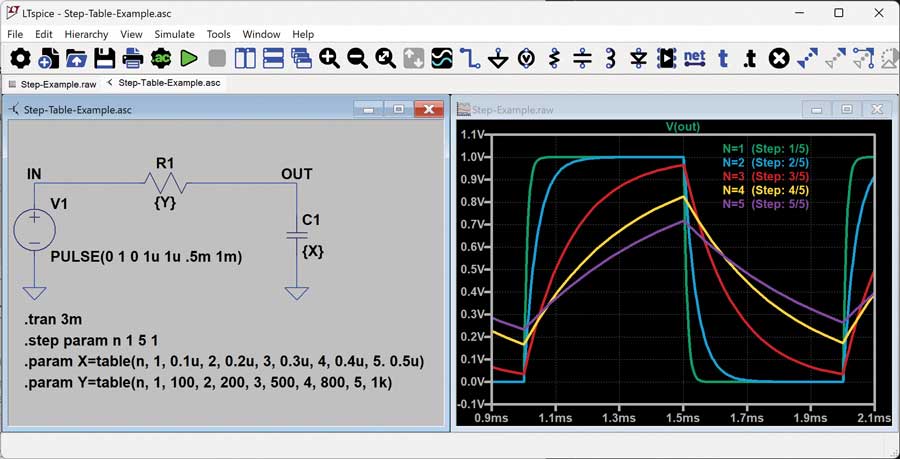
Task: Click the Zoom to Fit magnifier icon
Action: pos(385,59)
